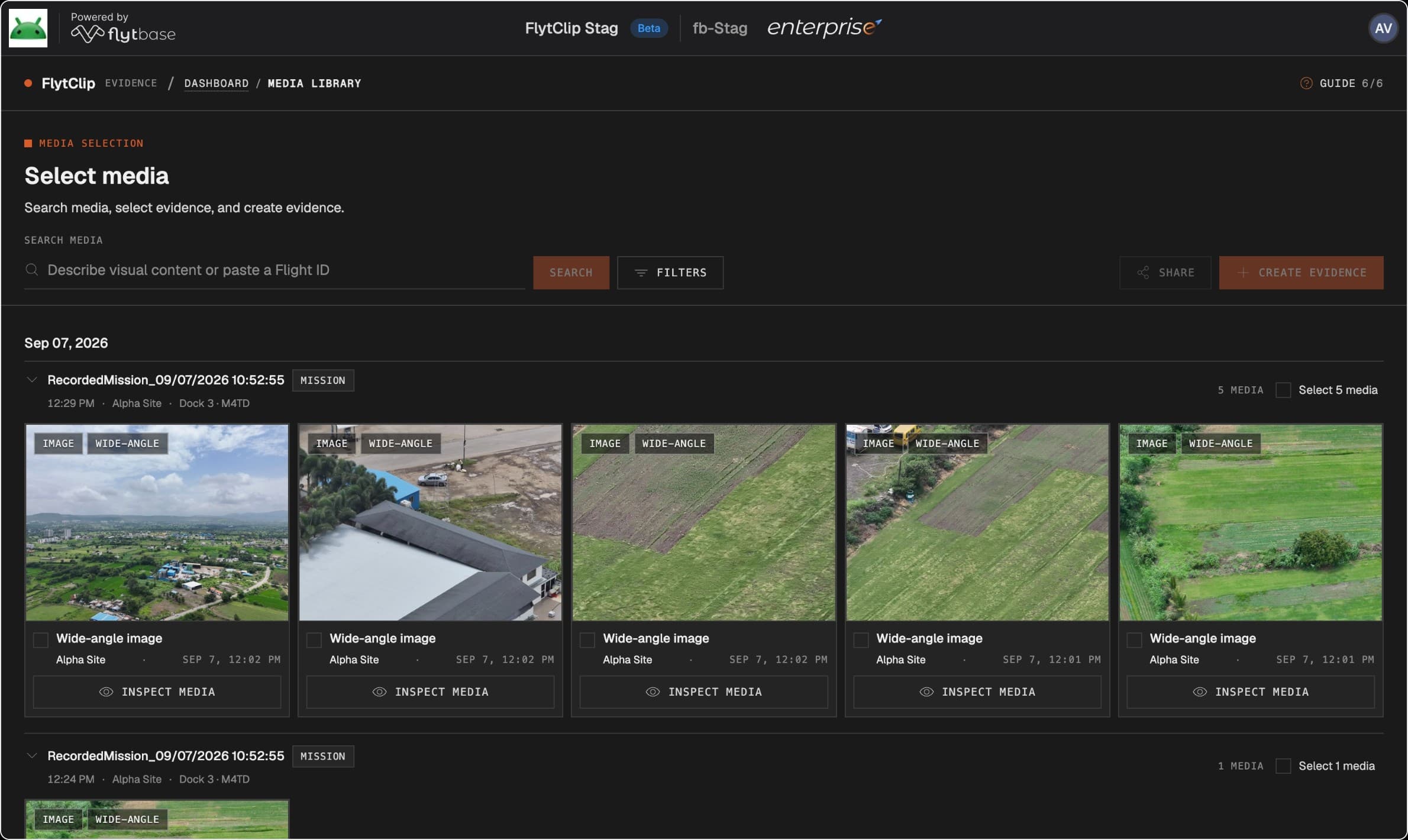Click the Search button

[571, 273]
